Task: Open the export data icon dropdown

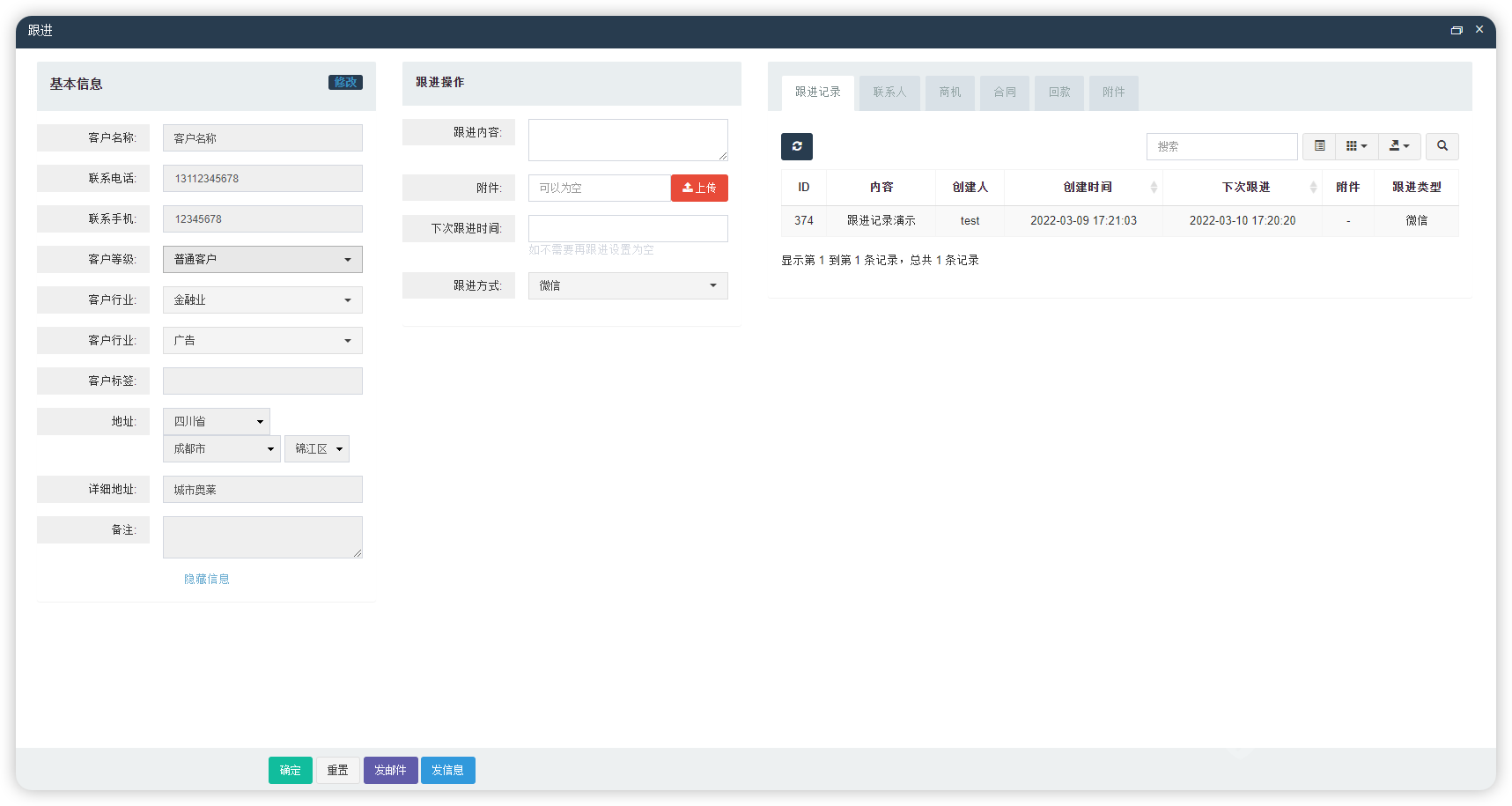Action: click(1399, 146)
